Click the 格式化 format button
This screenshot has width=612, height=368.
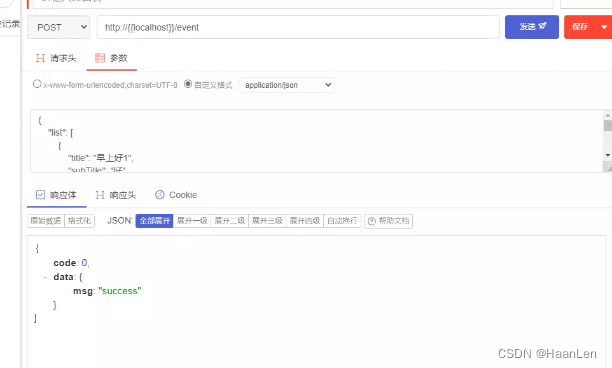tap(79, 221)
